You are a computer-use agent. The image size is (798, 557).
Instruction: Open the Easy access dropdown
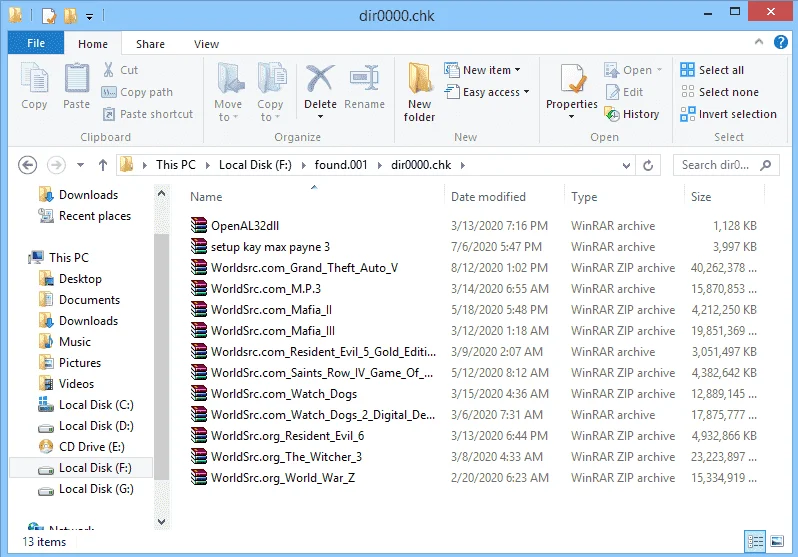487,92
